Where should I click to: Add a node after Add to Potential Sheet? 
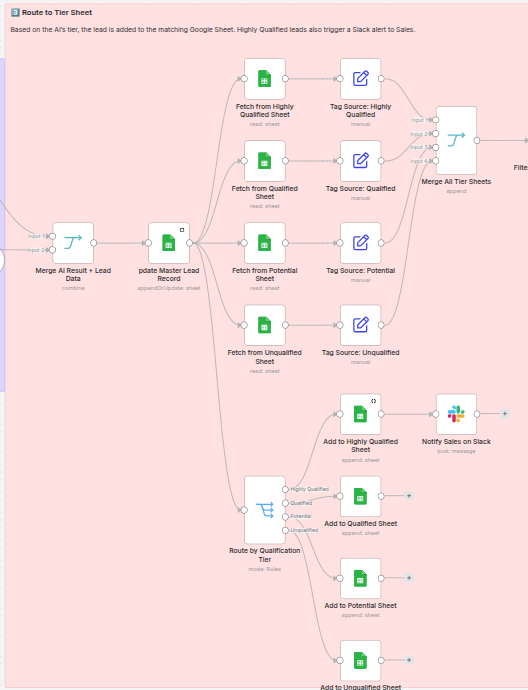pyautogui.click(x=409, y=578)
